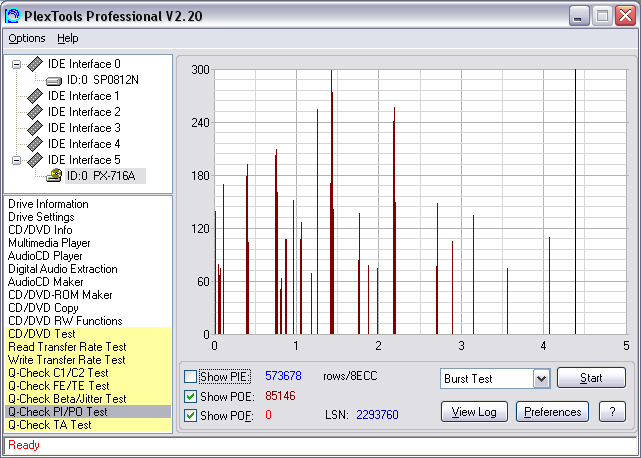Select Read Transfer Rate Test
This screenshot has width=641, height=458.
(88, 347)
